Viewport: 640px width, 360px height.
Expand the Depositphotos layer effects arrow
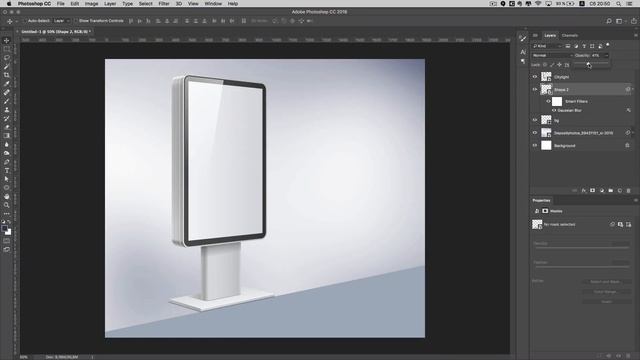click(x=633, y=133)
